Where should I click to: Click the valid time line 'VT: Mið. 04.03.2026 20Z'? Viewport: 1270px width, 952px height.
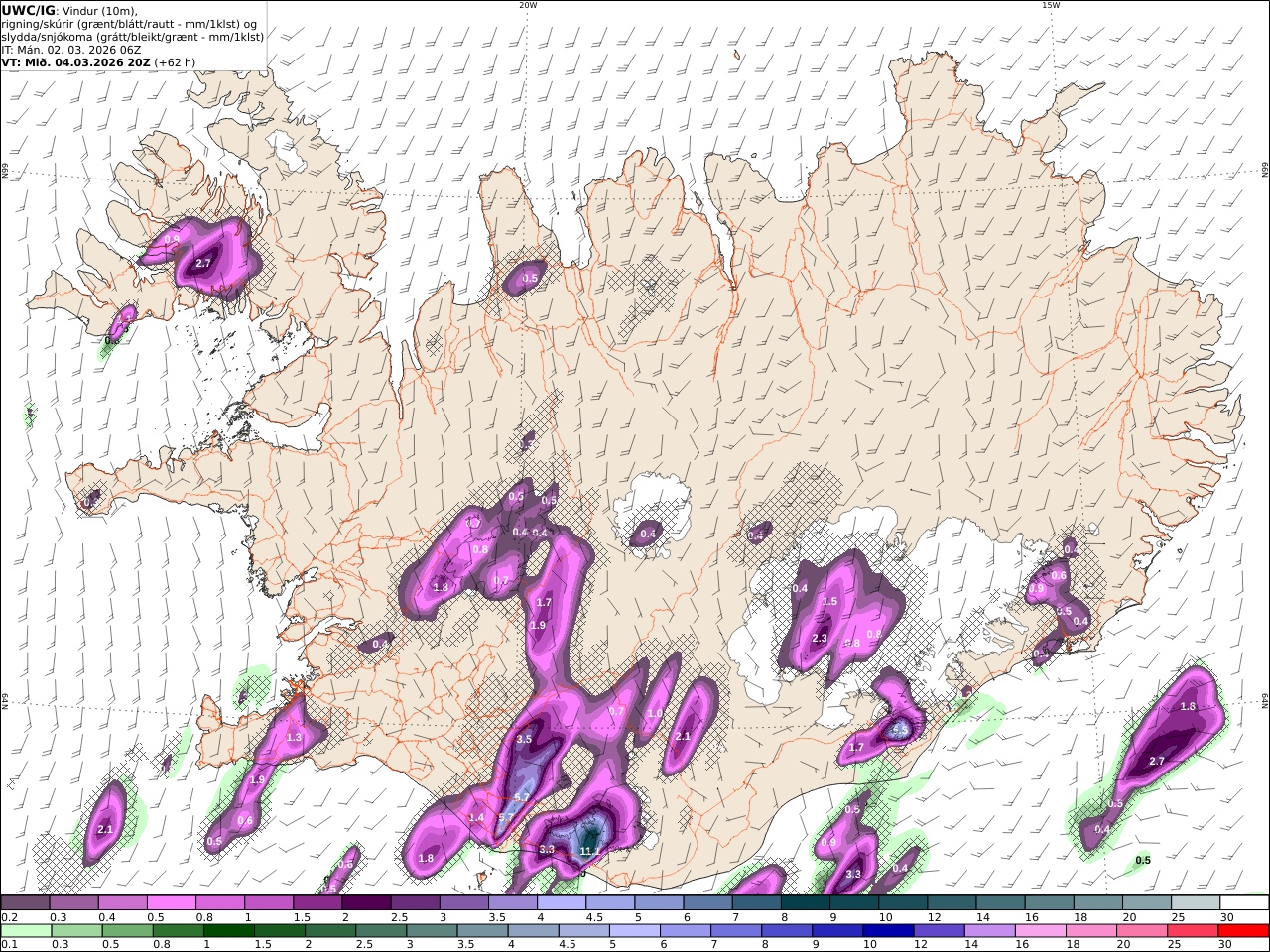pyautogui.click(x=76, y=61)
